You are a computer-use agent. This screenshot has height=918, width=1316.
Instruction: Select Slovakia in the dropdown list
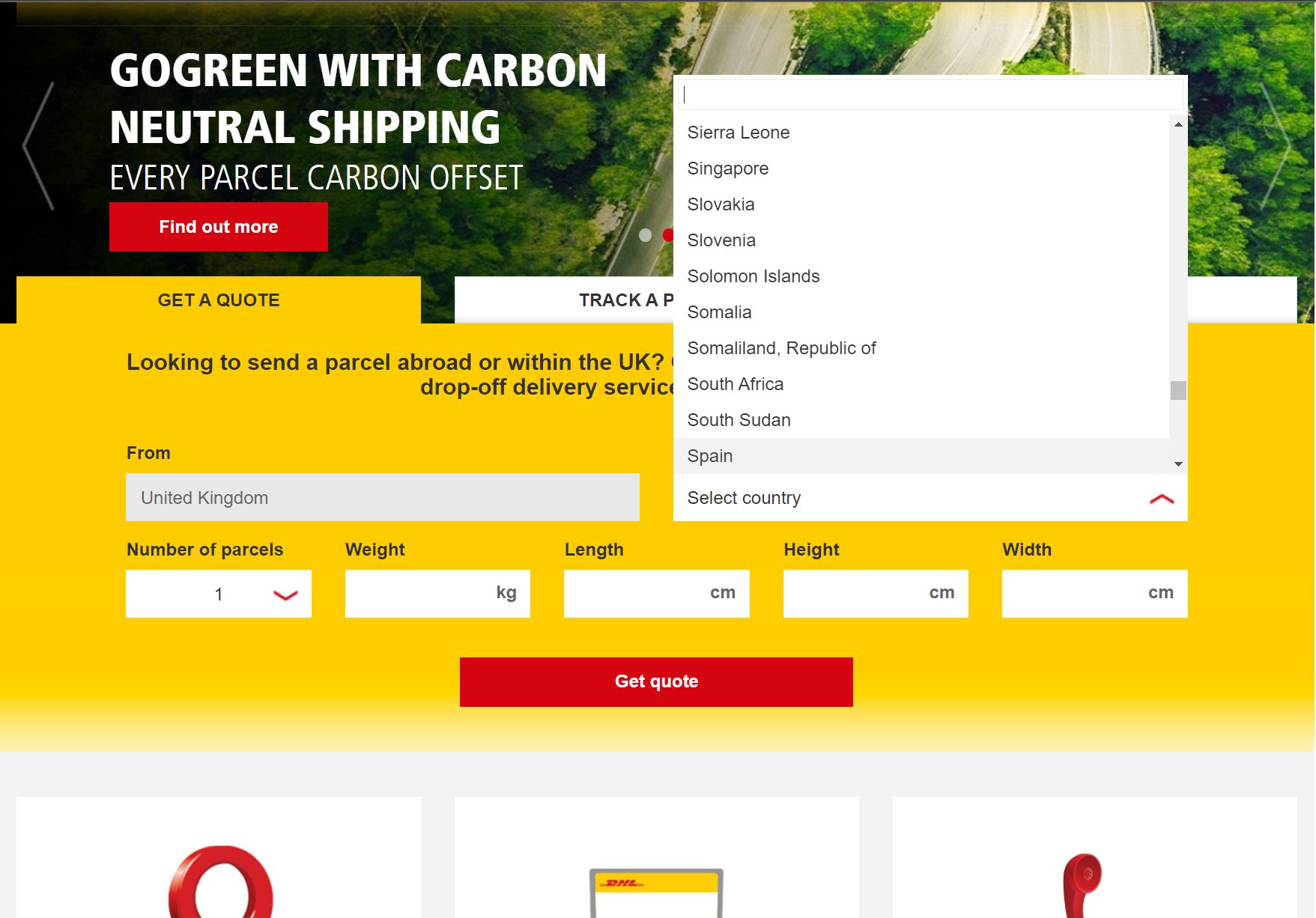(921, 204)
